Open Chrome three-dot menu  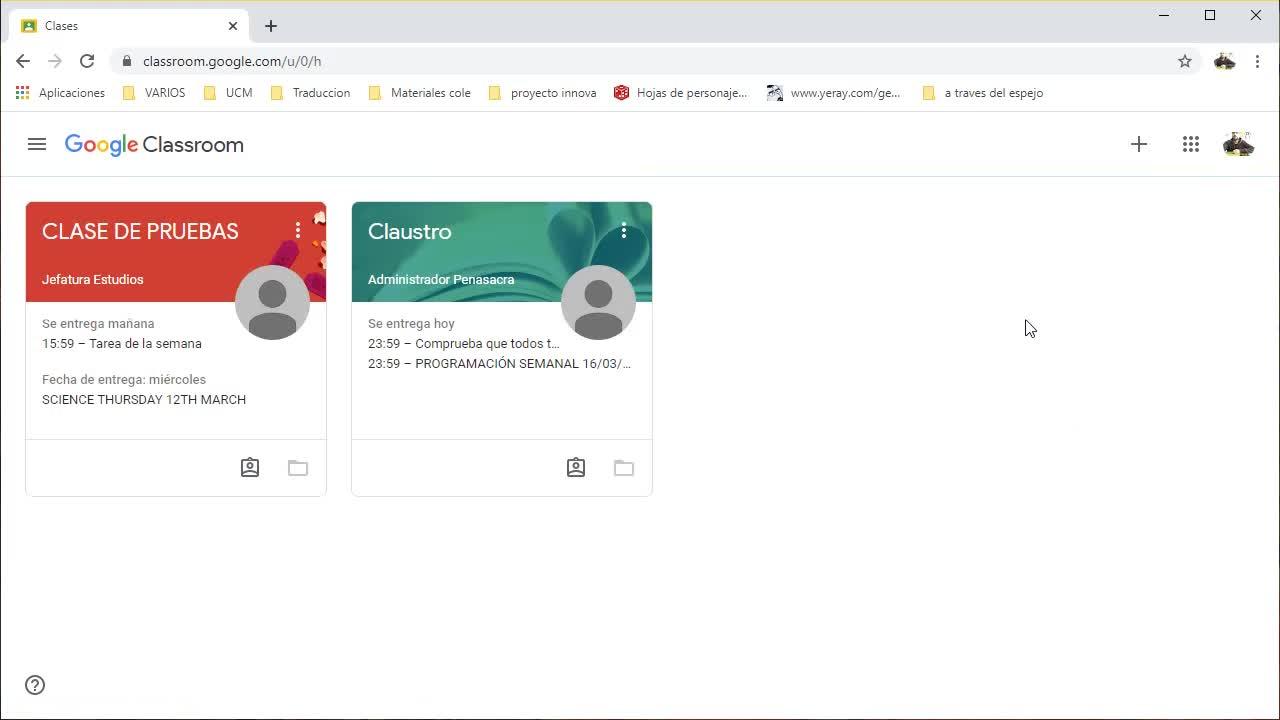(x=1257, y=61)
